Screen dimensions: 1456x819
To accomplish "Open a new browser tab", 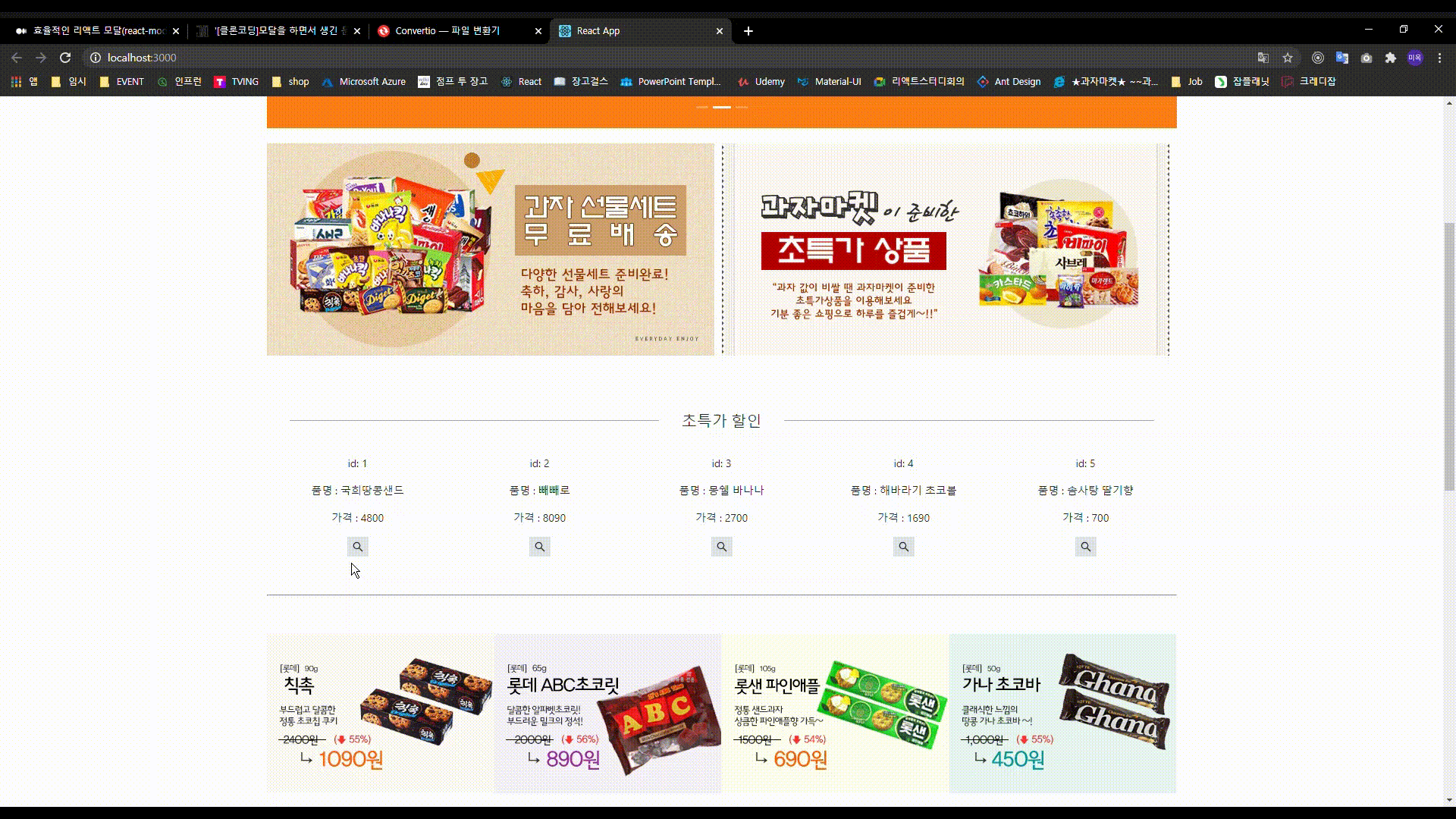I will point(748,31).
